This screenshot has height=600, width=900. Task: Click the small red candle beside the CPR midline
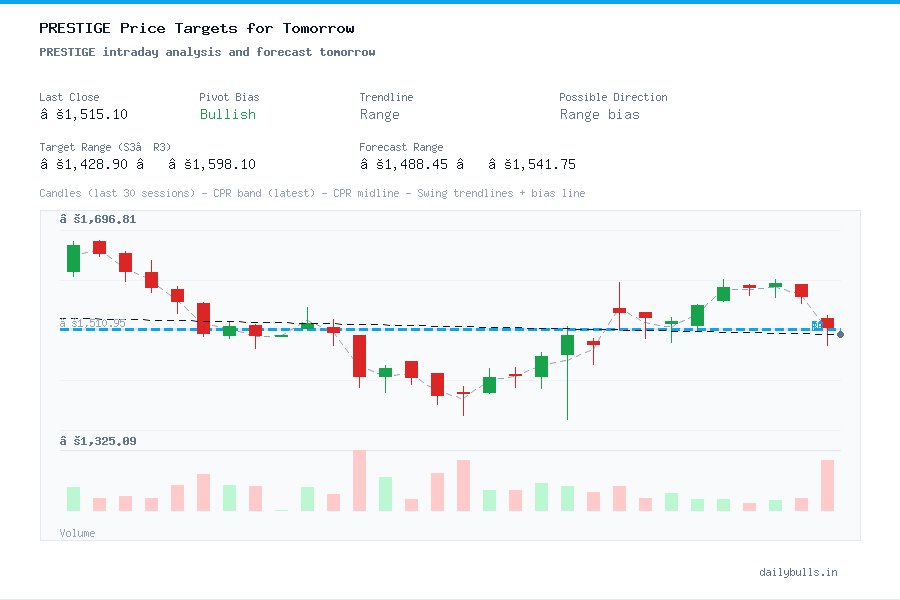tap(333, 329)
